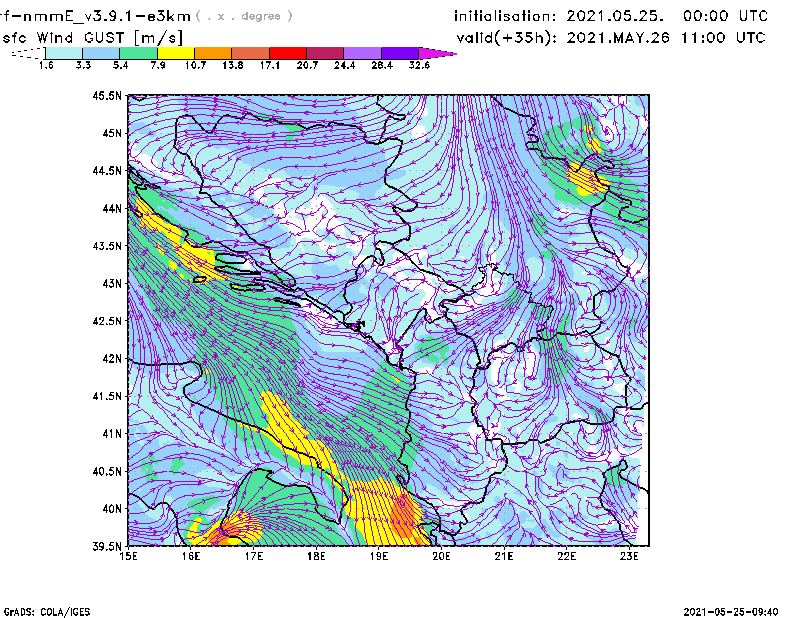Click the '15E' longitude label
The width and height of the screenshot is (800, 618).
[x=128, y=556]
